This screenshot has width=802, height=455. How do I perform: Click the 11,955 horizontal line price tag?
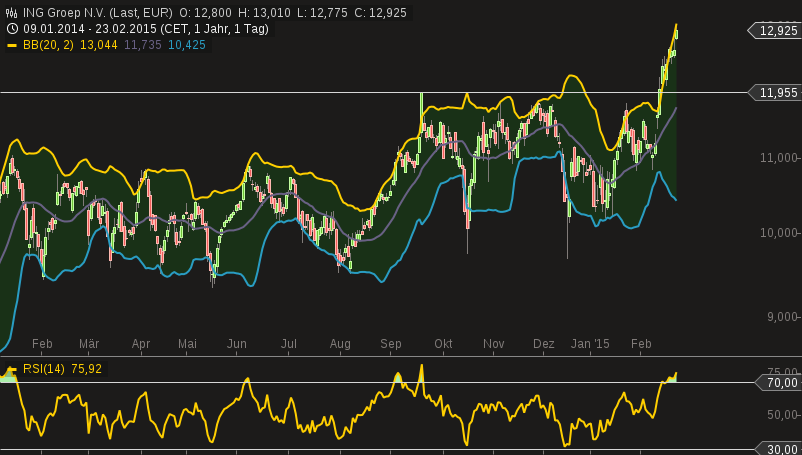pyautogui.click(x=777, y=93)
